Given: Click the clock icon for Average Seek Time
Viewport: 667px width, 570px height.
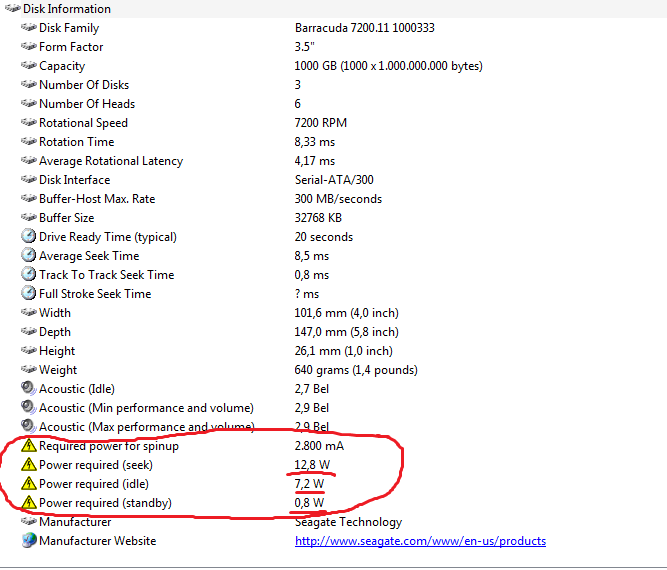Looking at the screenshot, I should tap(29, 255).
